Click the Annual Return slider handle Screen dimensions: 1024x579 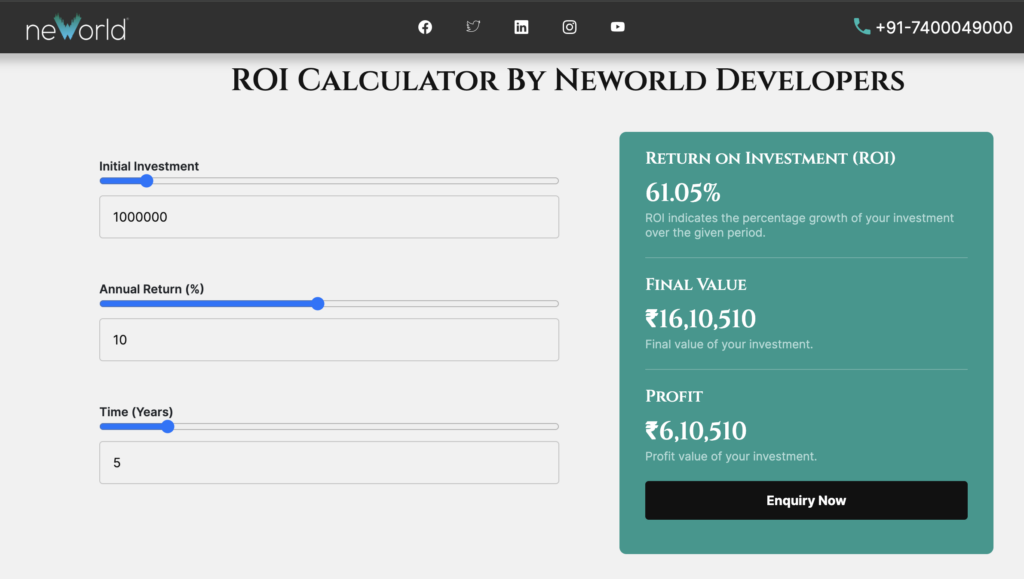(x=318, y=304)
